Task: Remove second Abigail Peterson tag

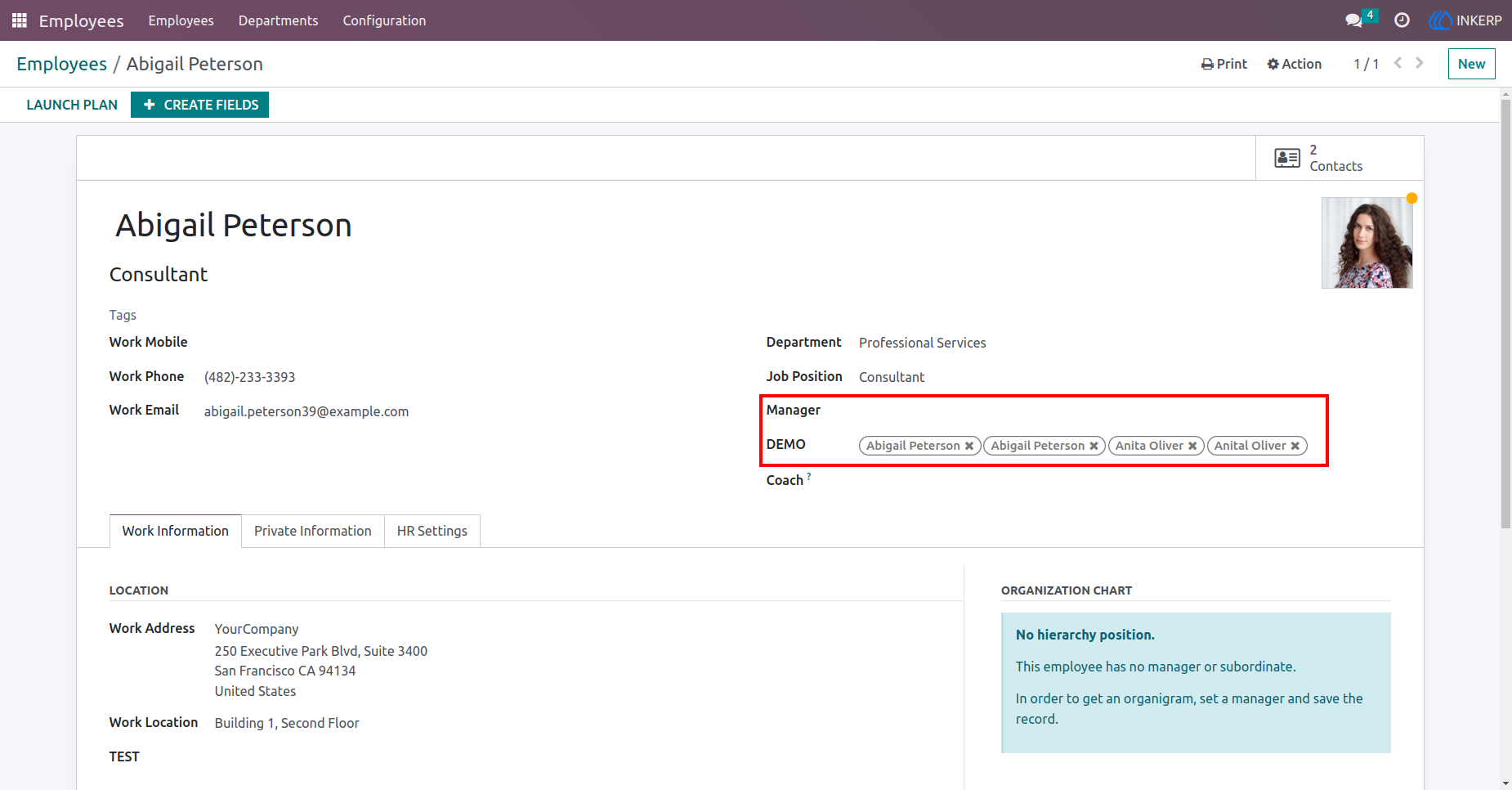Action: click(1094, 446)
